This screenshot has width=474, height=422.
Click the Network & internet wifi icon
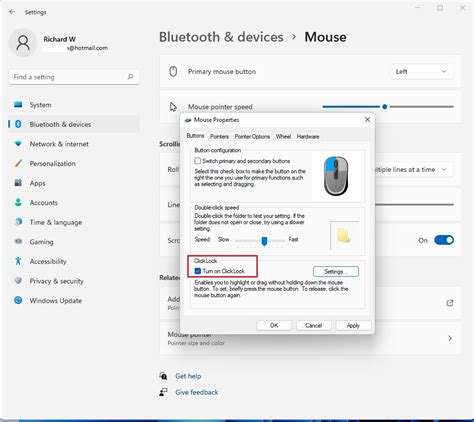click(x=18, y=144)
